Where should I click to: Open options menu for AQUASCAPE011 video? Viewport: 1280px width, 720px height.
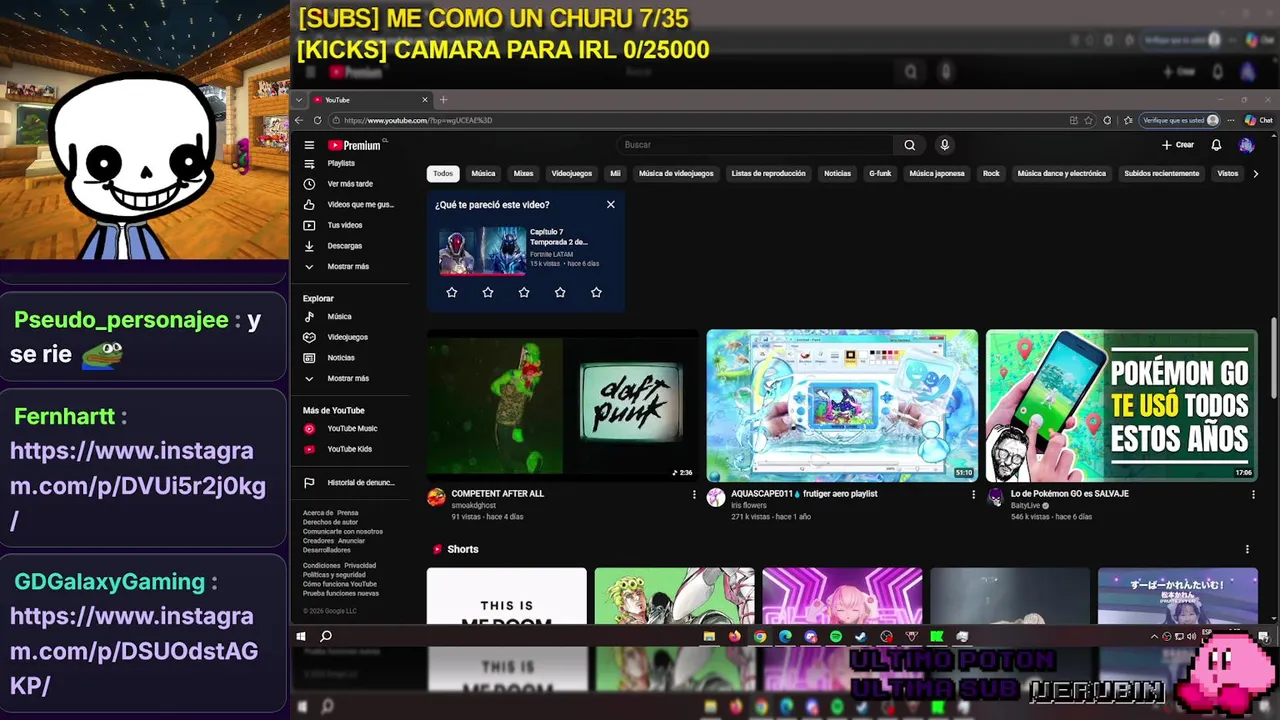973,494
